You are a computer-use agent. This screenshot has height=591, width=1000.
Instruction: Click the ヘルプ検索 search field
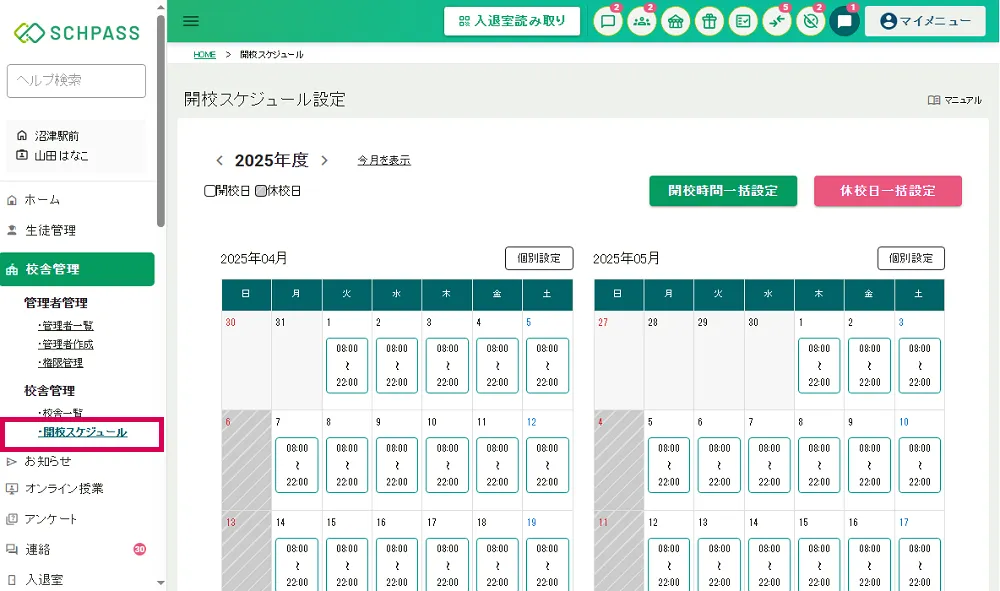(76, 80)
